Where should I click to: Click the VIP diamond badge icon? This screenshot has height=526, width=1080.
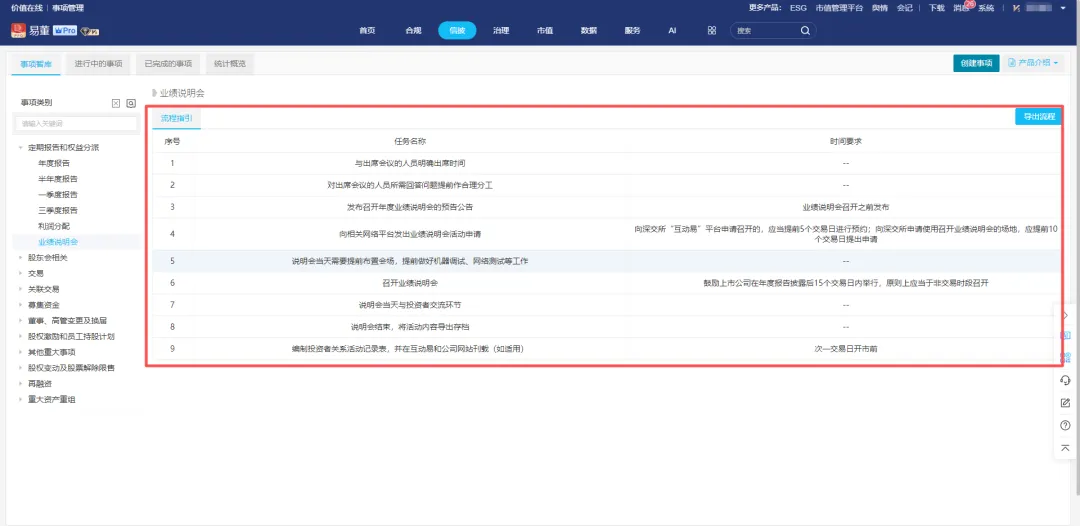[90, 32]
